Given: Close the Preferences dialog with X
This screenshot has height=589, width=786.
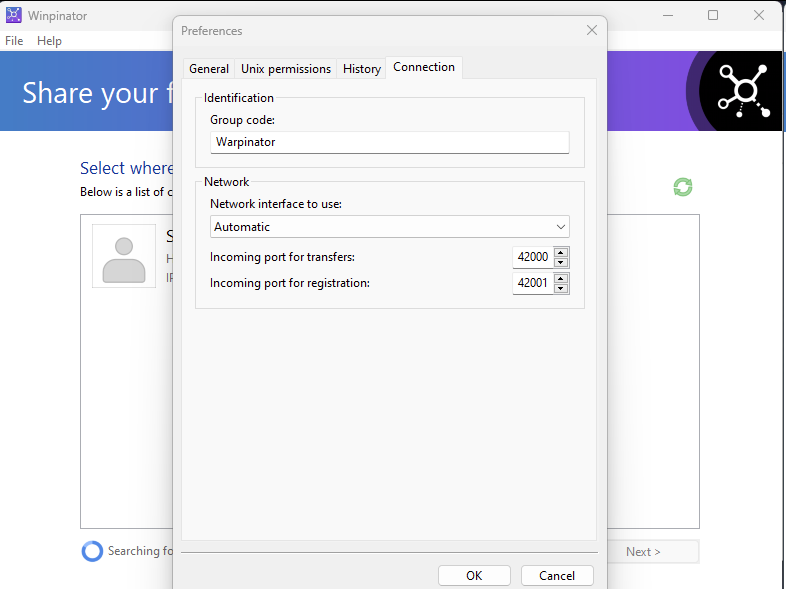Looking at the screenshot, I should (x=591, y=31).
